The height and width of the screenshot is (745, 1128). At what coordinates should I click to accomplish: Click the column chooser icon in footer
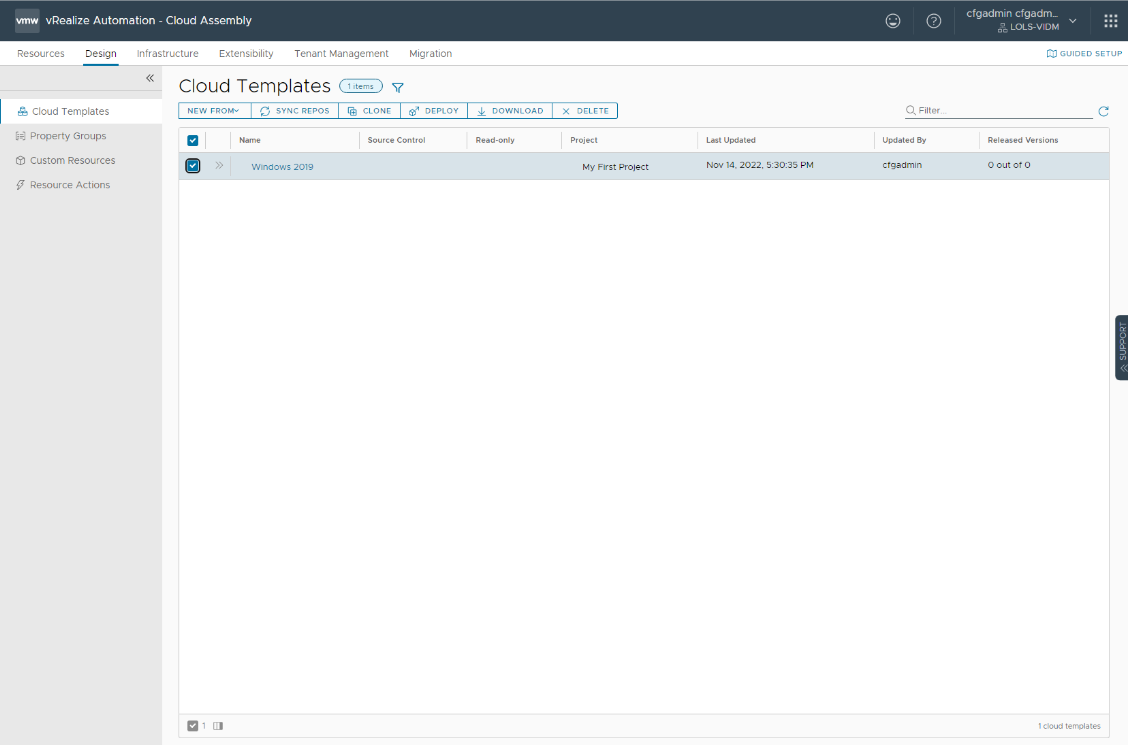click(218, 726)
